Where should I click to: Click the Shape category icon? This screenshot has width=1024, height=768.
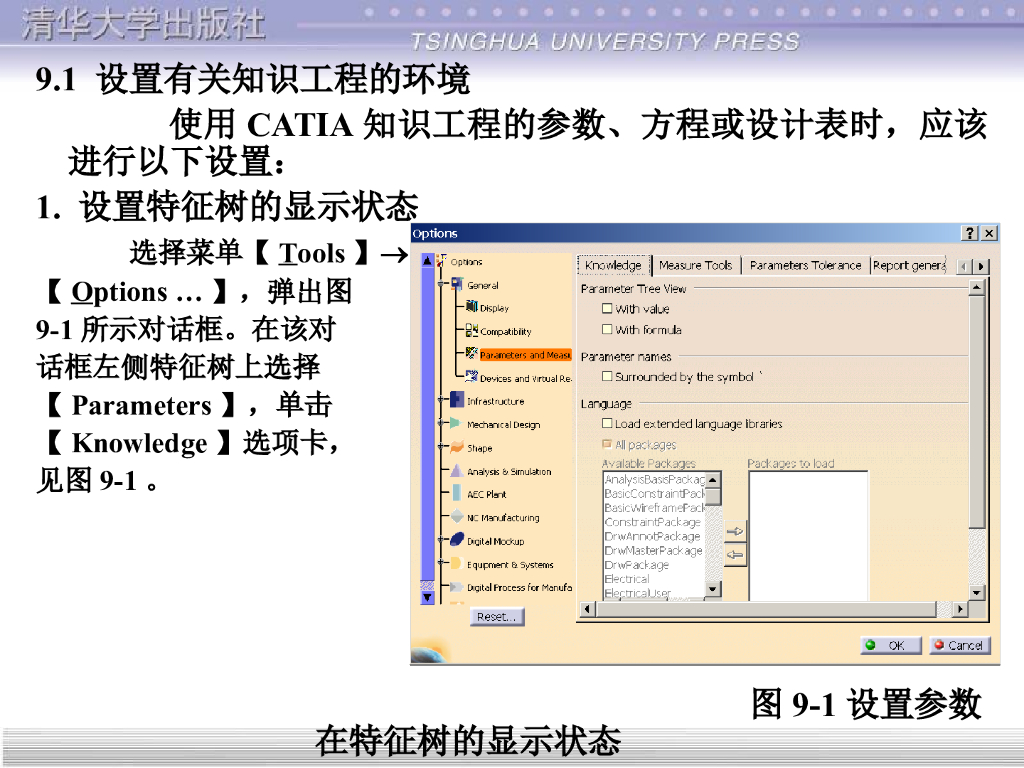click(457, 447)
